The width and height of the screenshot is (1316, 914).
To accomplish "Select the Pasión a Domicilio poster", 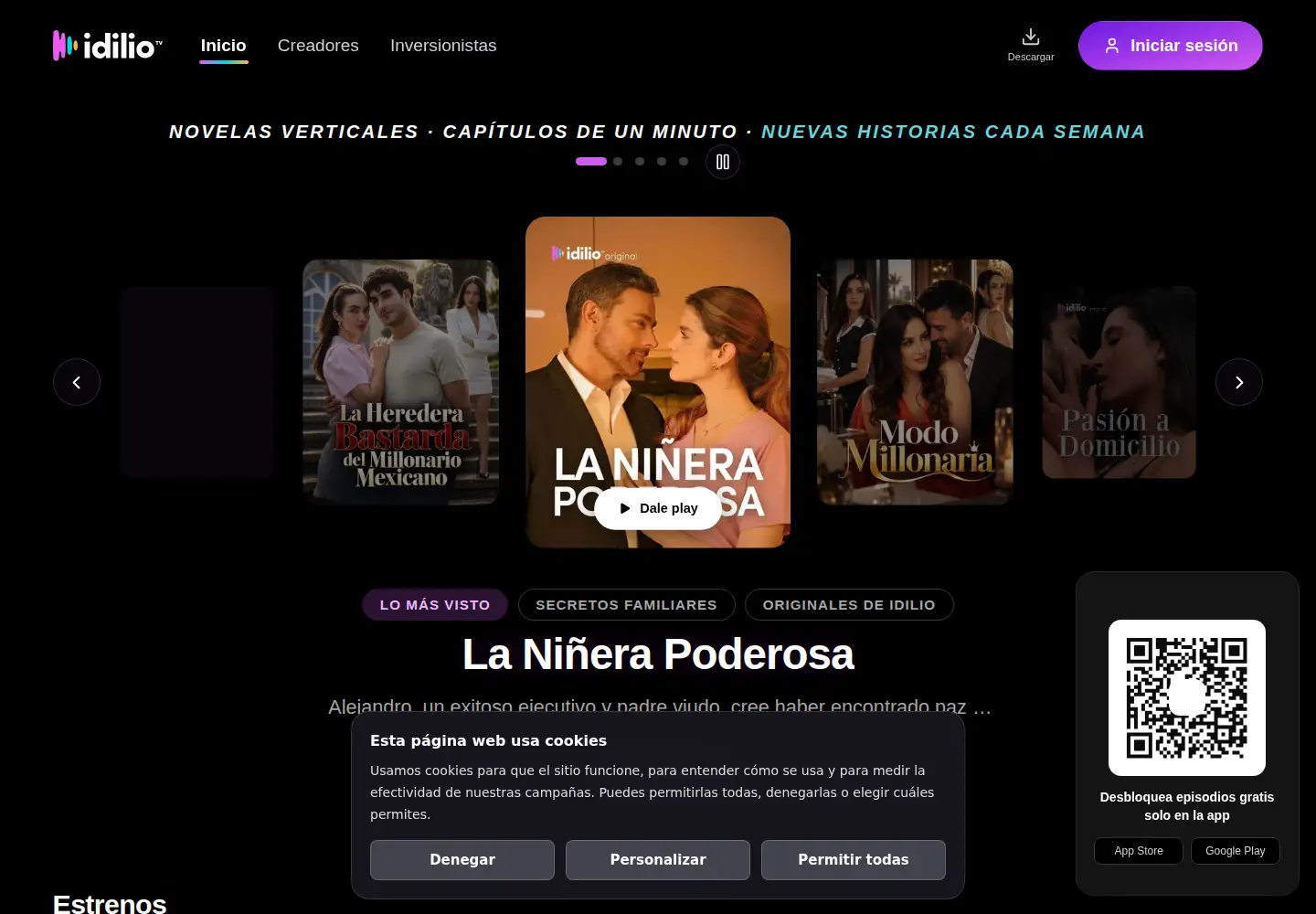I will point(1119,382).
